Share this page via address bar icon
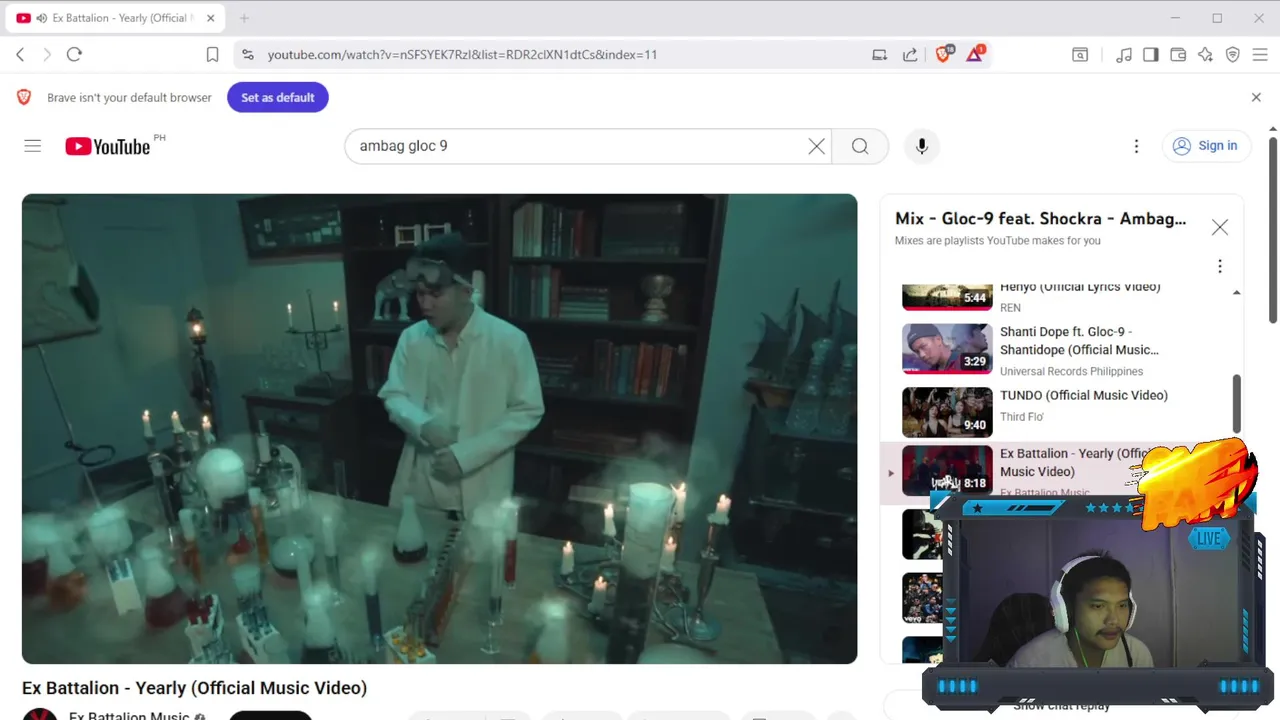This screenshot has height=720, width=1280. pos(910,55)
